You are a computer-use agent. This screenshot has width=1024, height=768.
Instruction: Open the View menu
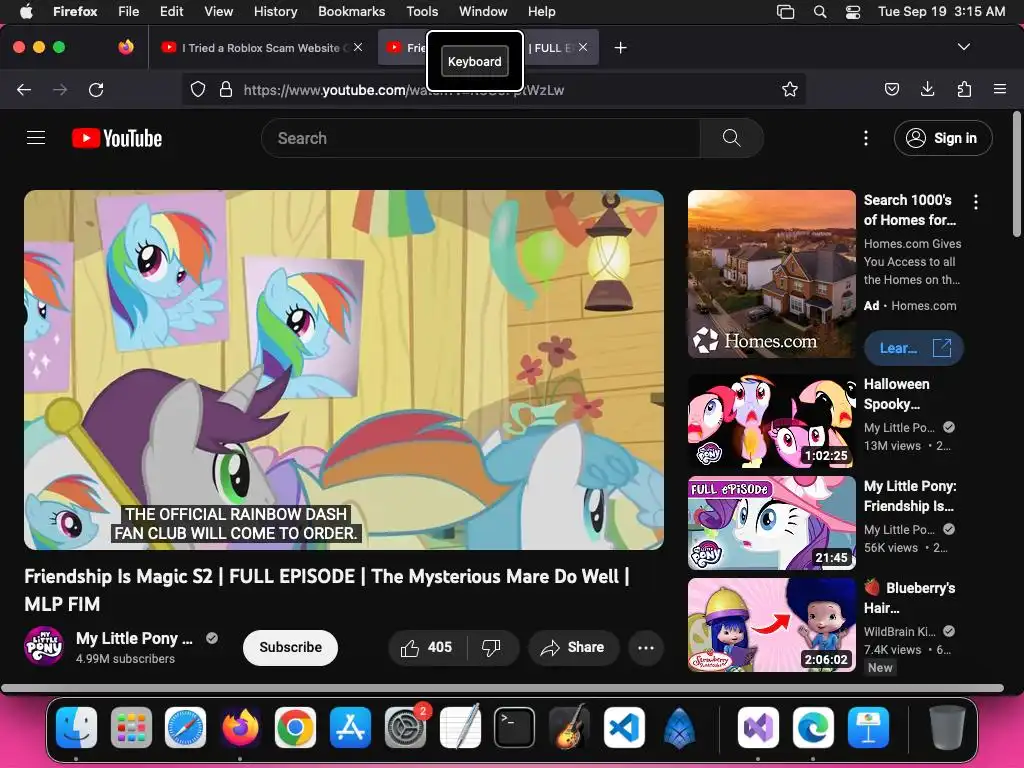(218, 12)
